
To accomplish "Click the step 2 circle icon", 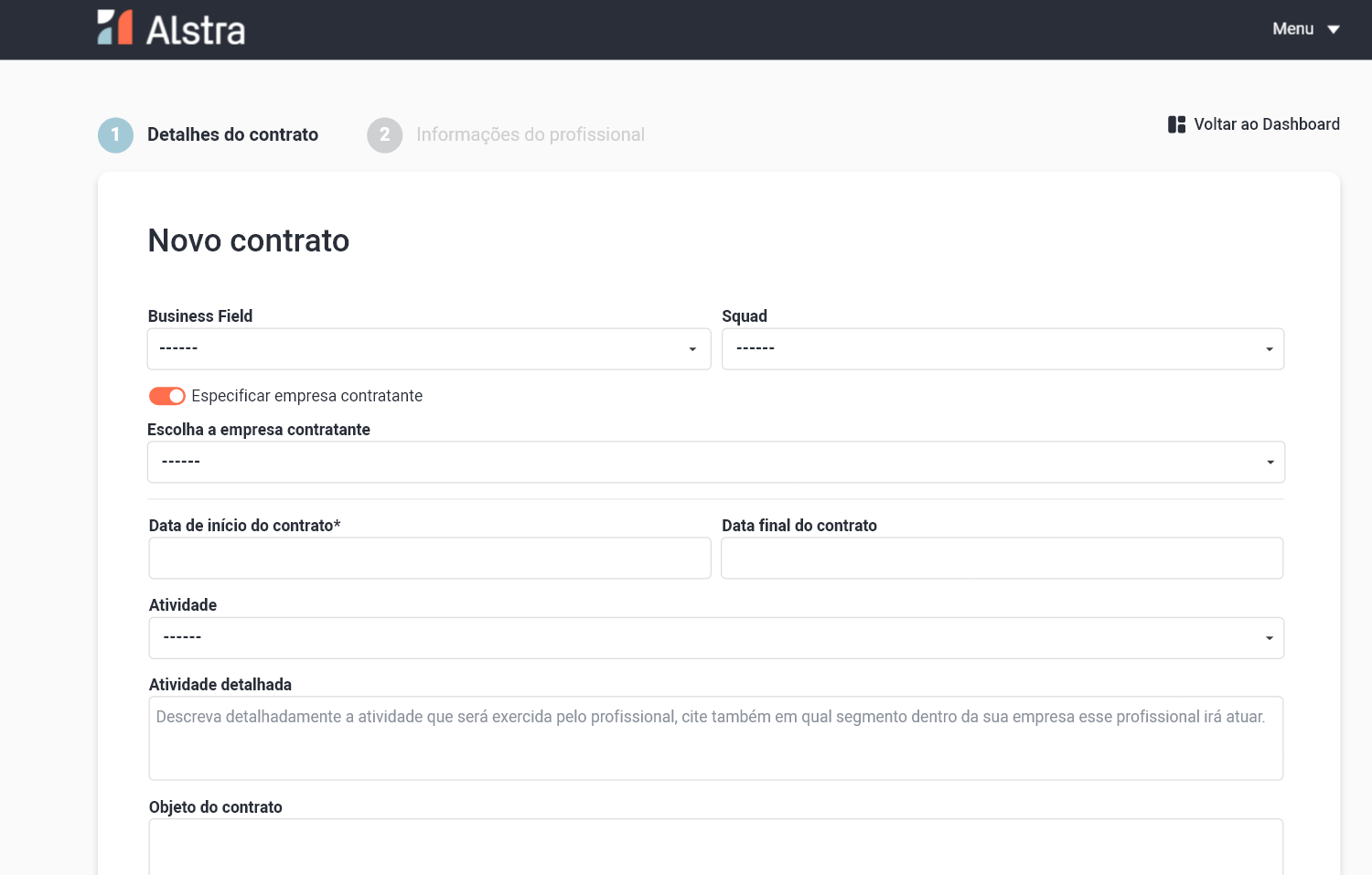I will [x=385, y=135].
